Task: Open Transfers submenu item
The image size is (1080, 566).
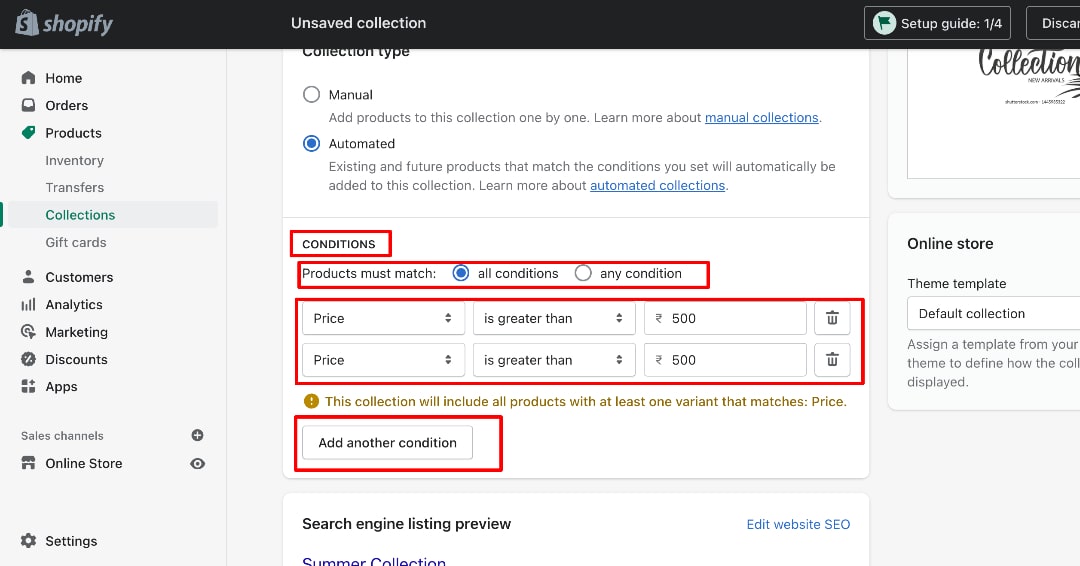Action: pyautogui.click(x=74, y=187)
